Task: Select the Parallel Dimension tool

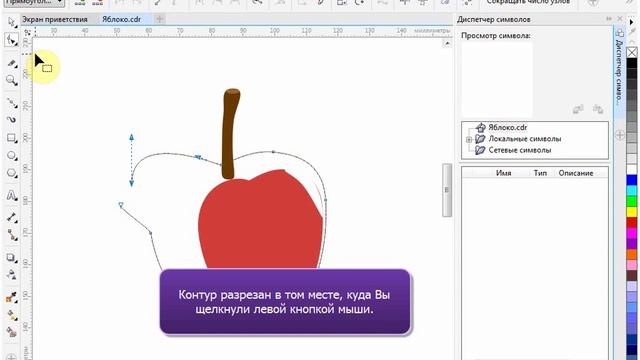Action: point(11,218)
